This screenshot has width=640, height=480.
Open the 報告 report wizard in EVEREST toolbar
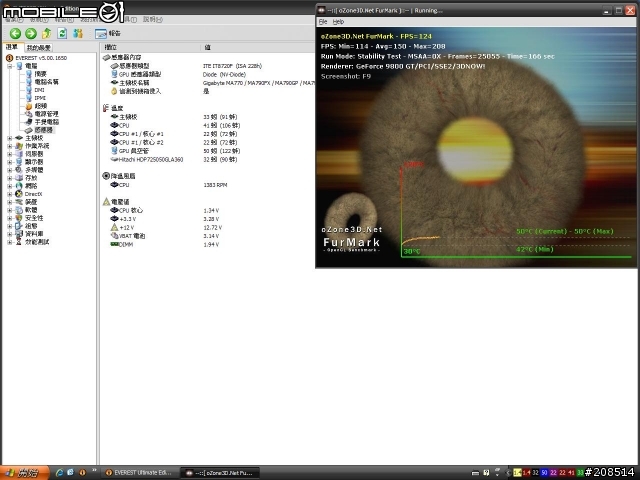pyautogui.click(x=107, y=33)
